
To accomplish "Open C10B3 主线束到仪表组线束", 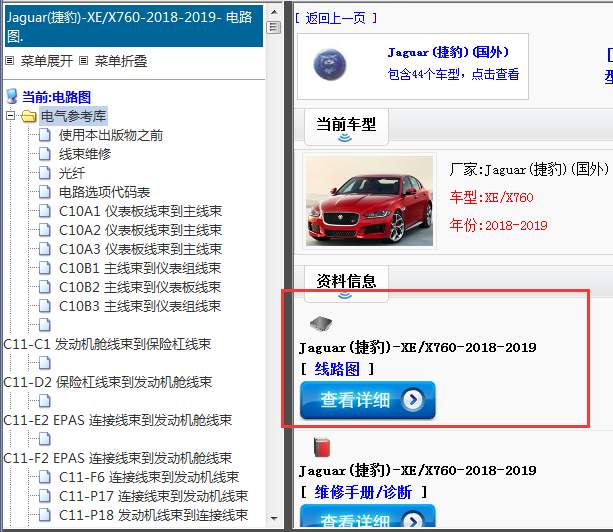I will [140, 306].
